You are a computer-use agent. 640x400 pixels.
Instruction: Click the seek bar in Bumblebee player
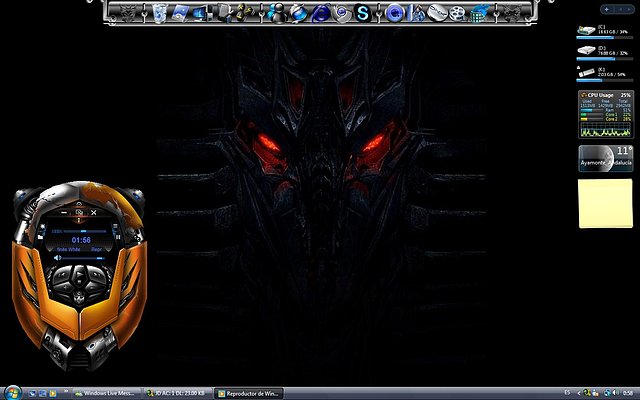point(85,231)
